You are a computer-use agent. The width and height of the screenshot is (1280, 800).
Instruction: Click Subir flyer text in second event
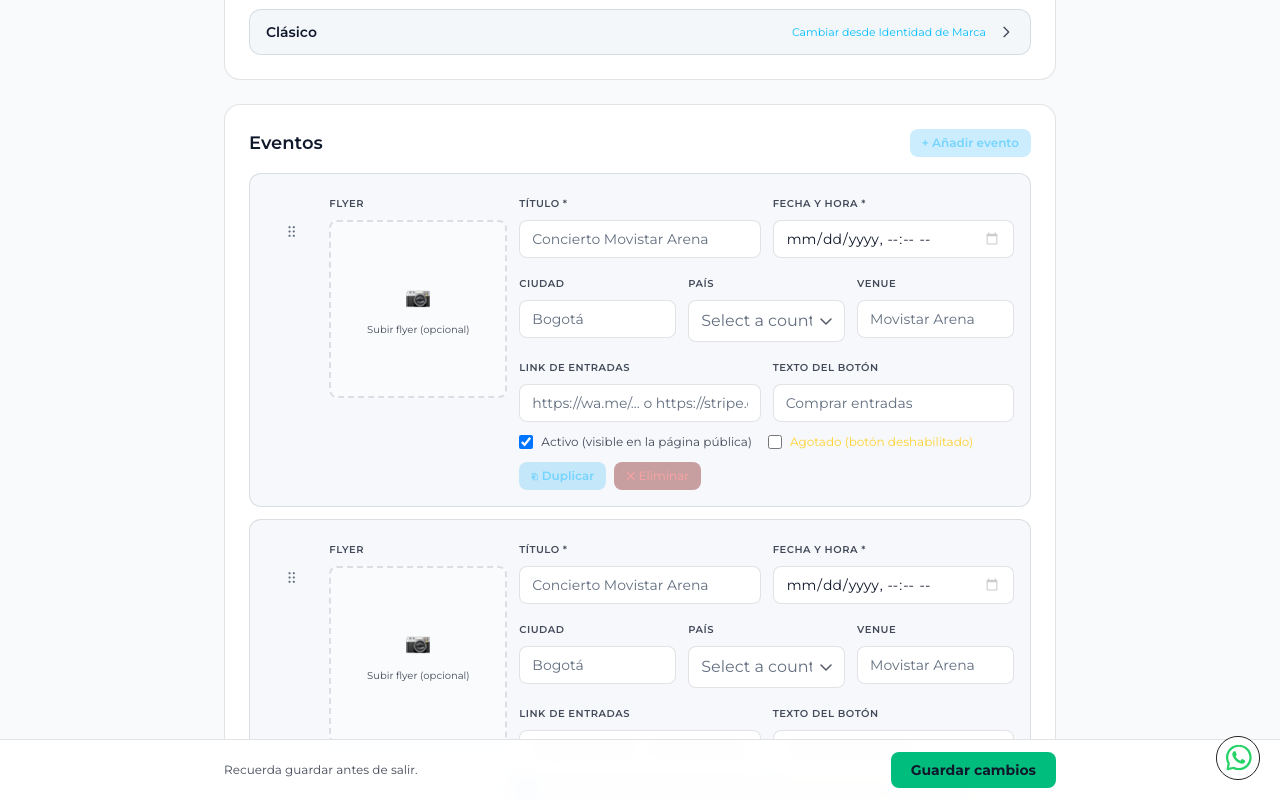point(418,676)
